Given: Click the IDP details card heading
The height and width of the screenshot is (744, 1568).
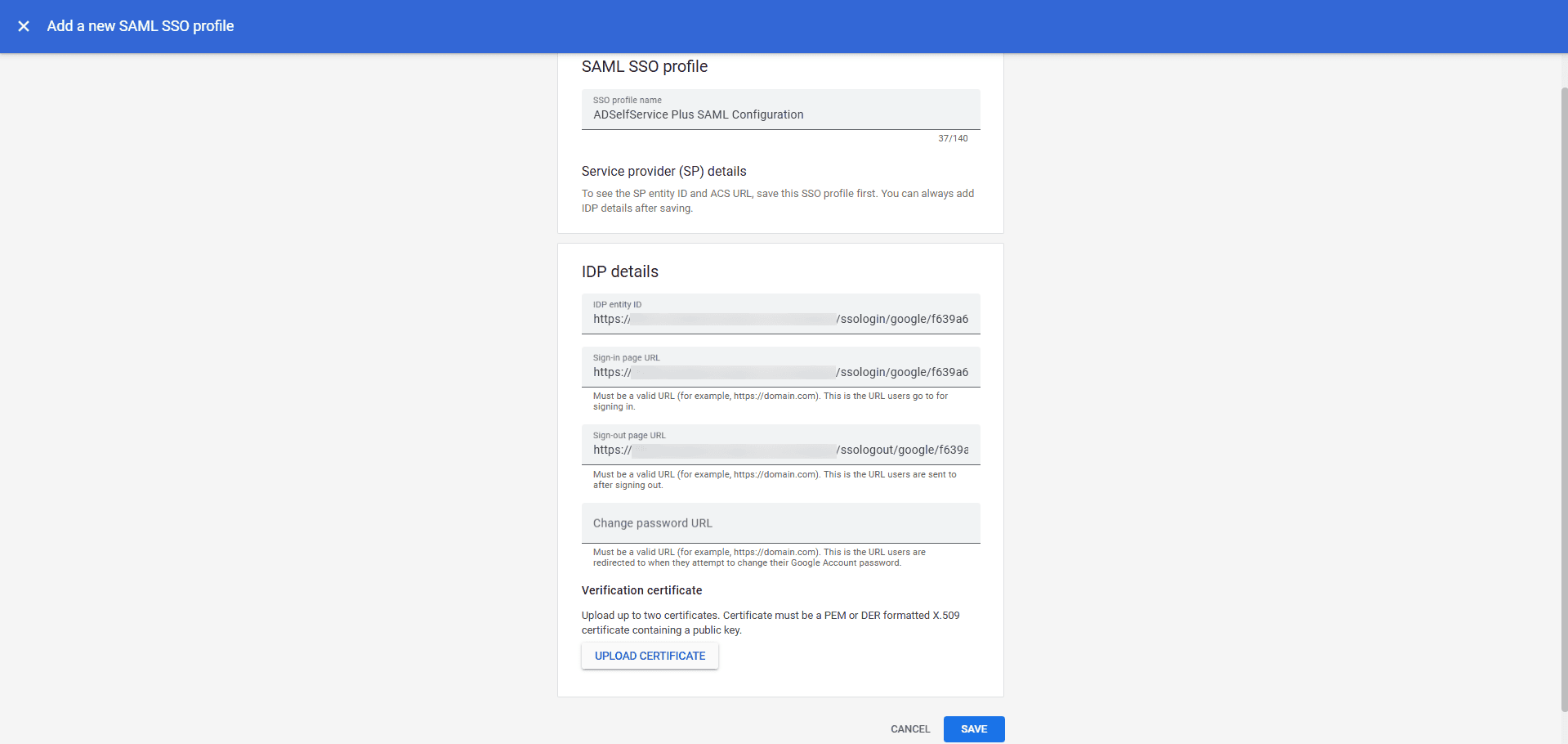Looking at the screenshot, I should tap(619, 271).
